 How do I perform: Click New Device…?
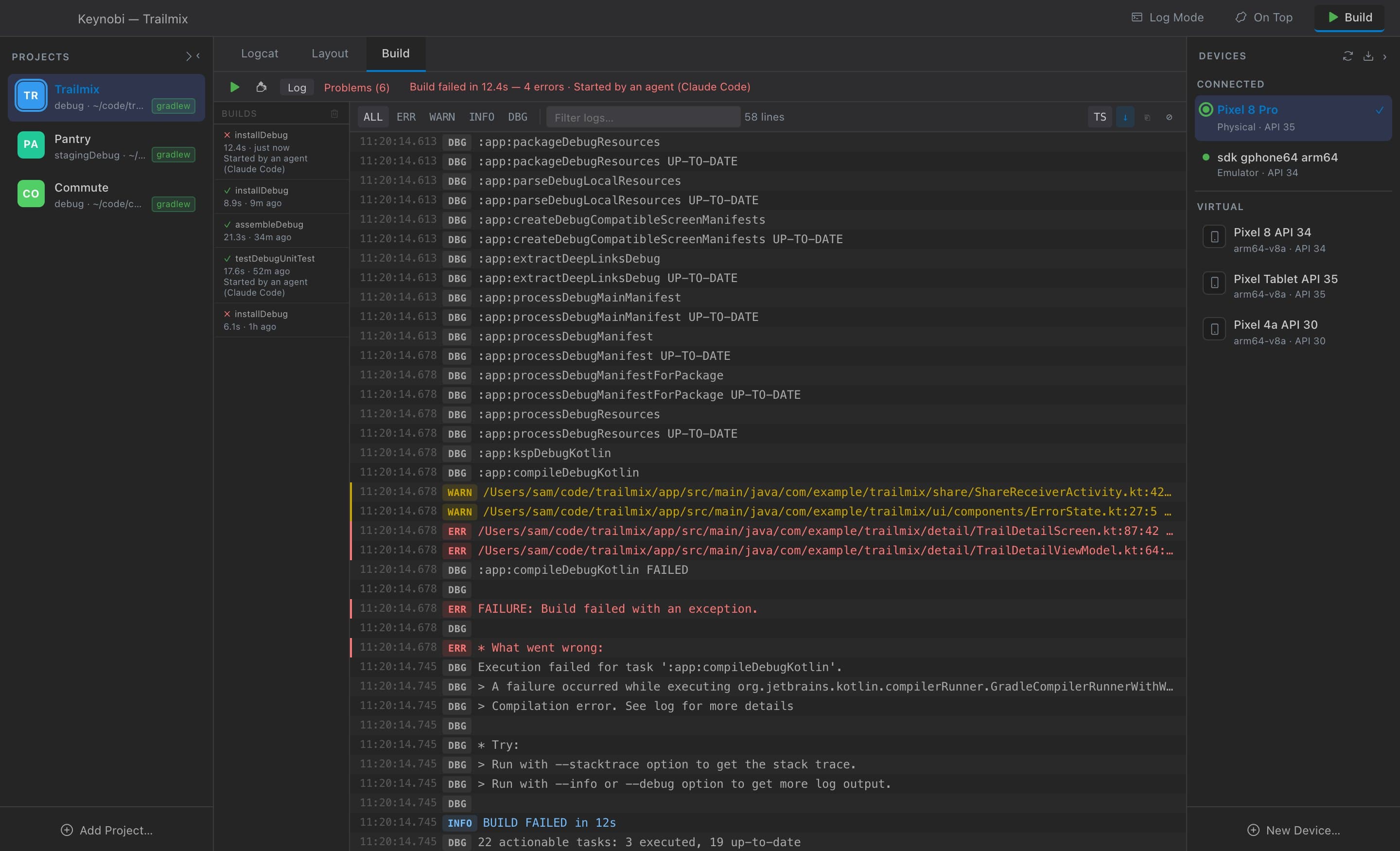click(1293, 830)
